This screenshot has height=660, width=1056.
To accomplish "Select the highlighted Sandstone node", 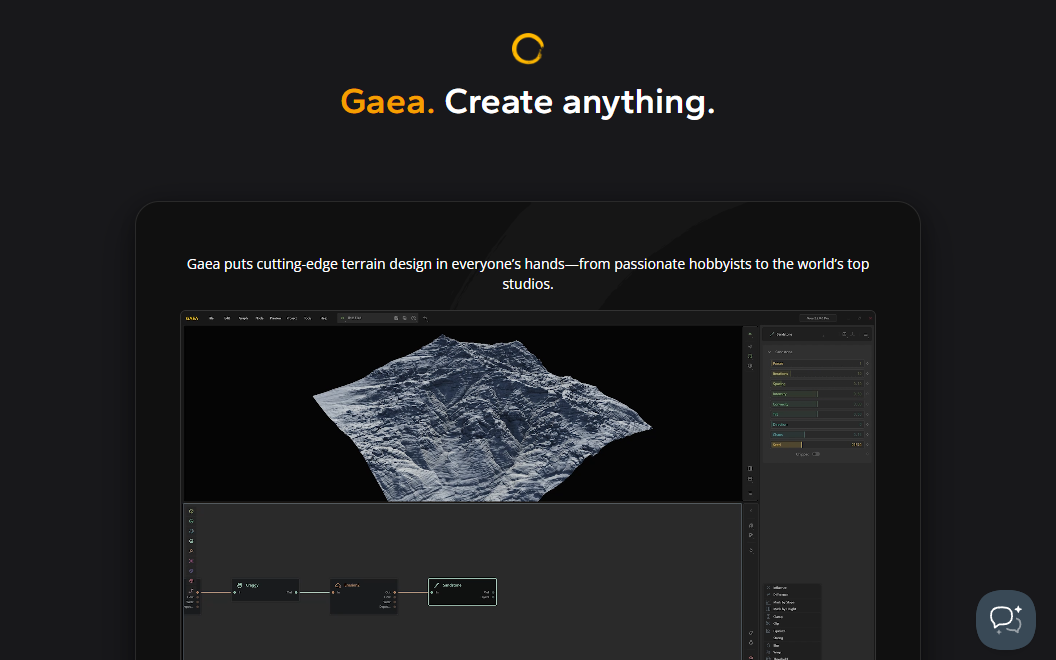I will click(x=462, y=591).
